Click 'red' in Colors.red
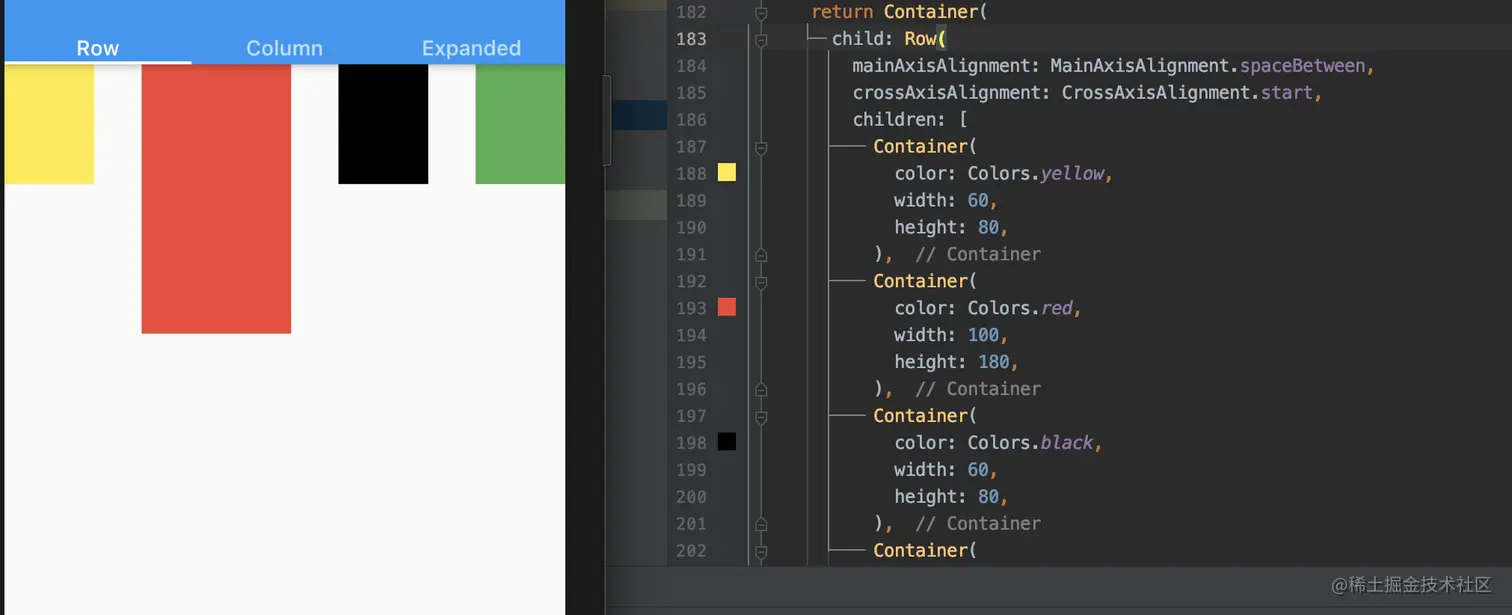This screenshot has height=615, width=1512. tap(1057, 308)
